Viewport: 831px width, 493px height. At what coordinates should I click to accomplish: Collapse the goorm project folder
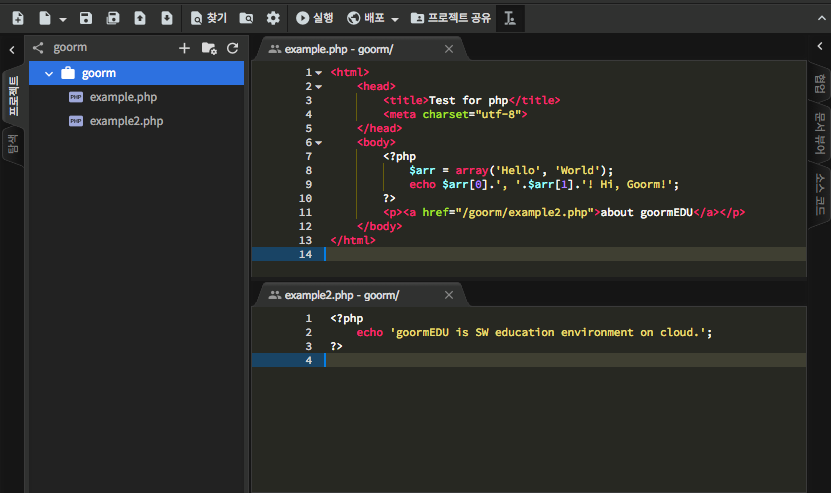48,73
